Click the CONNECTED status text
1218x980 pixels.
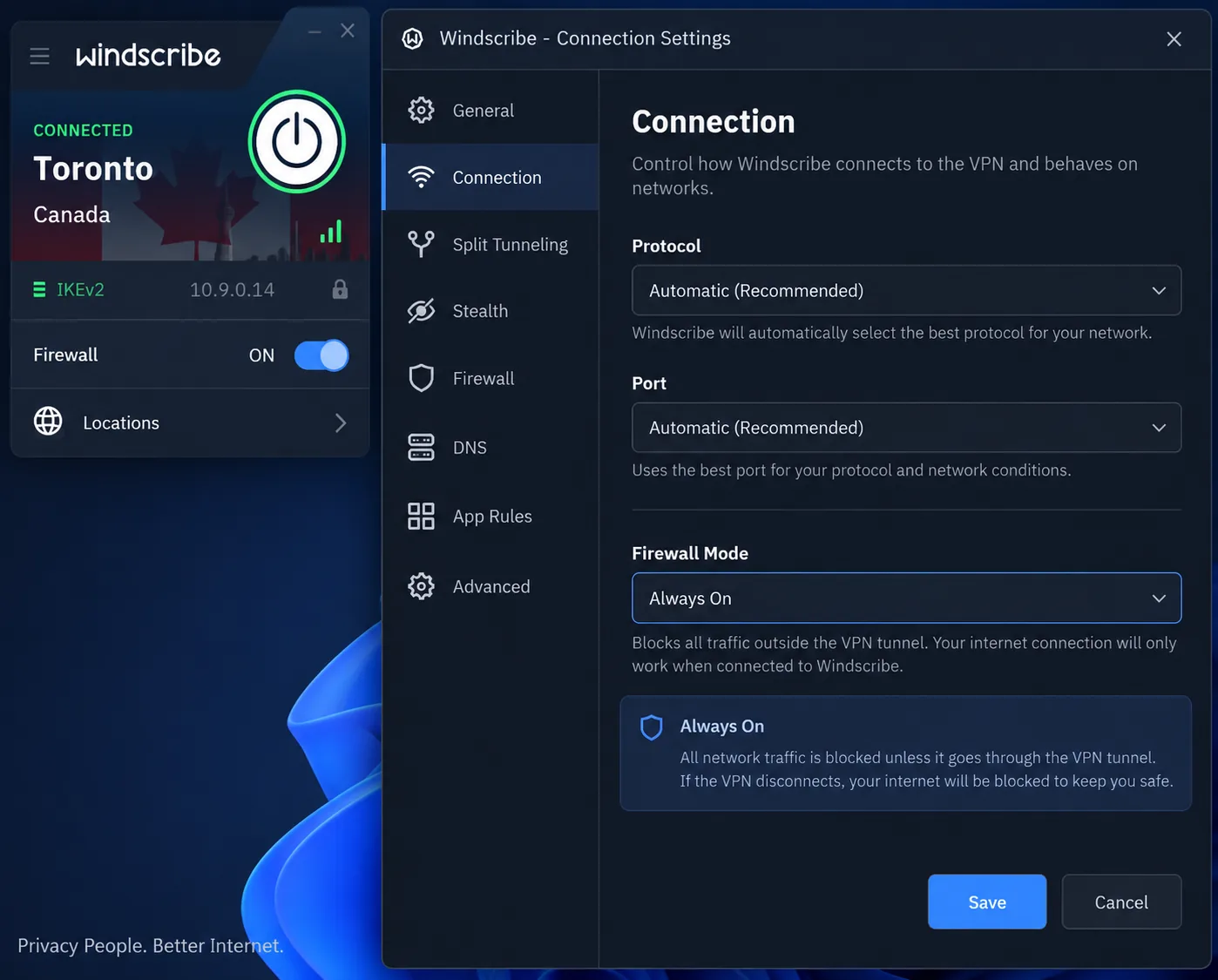point(83,130)
